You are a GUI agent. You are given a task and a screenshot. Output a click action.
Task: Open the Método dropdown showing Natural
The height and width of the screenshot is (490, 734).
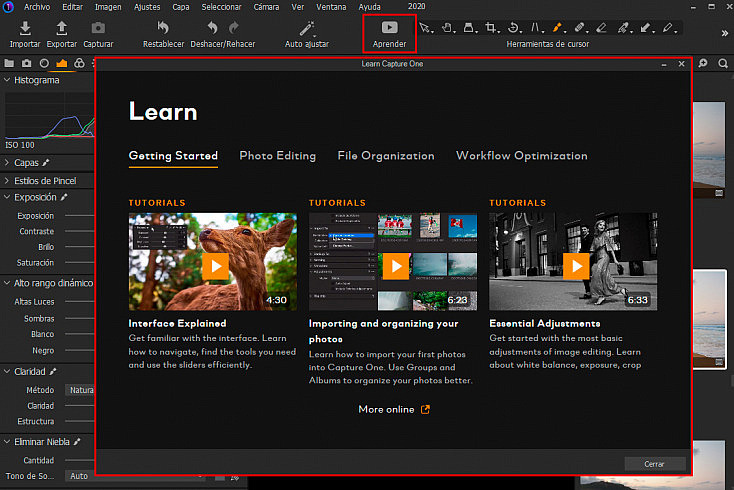[x=80, y=390]
